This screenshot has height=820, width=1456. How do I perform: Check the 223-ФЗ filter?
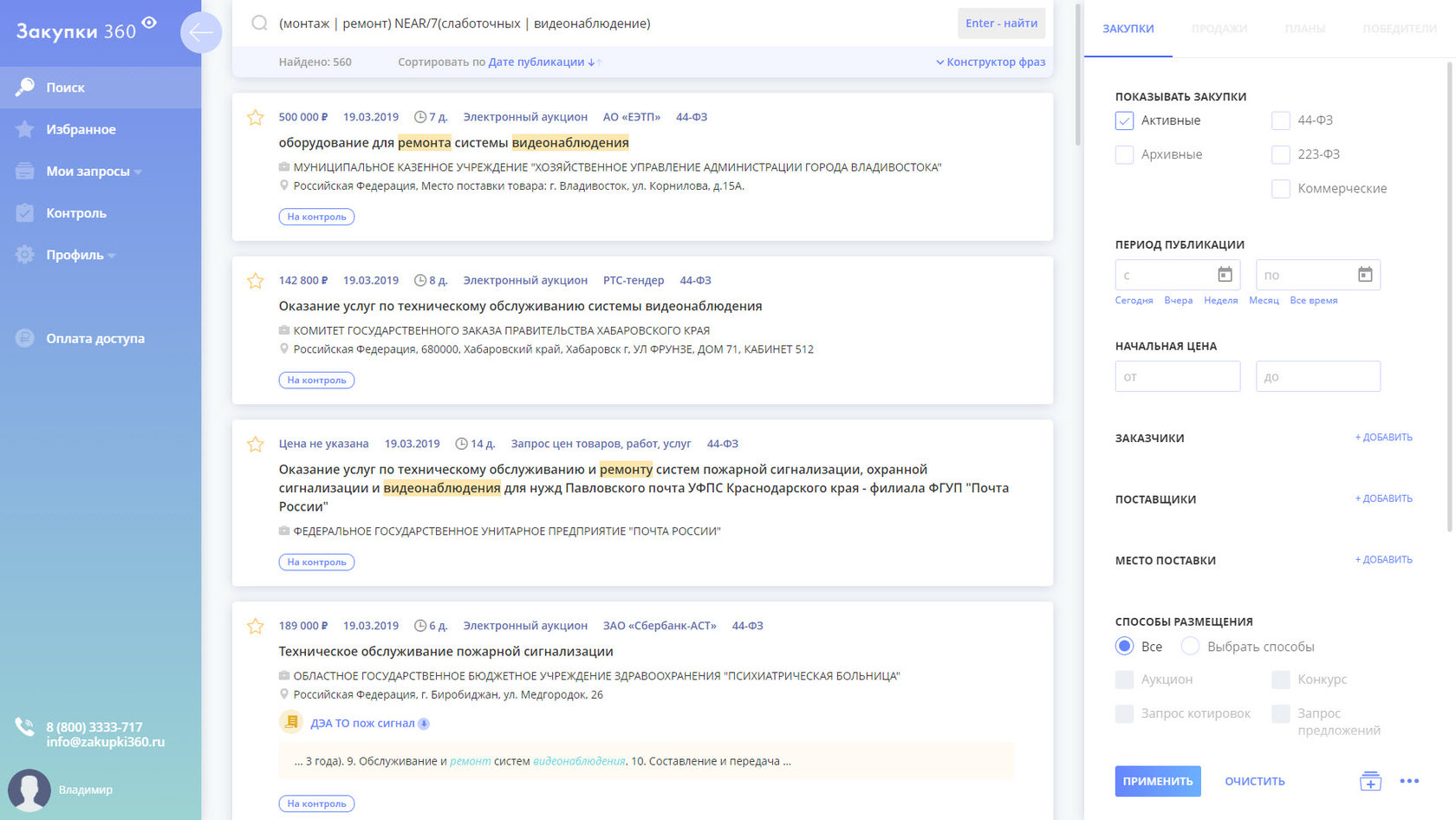point(1280,155)
